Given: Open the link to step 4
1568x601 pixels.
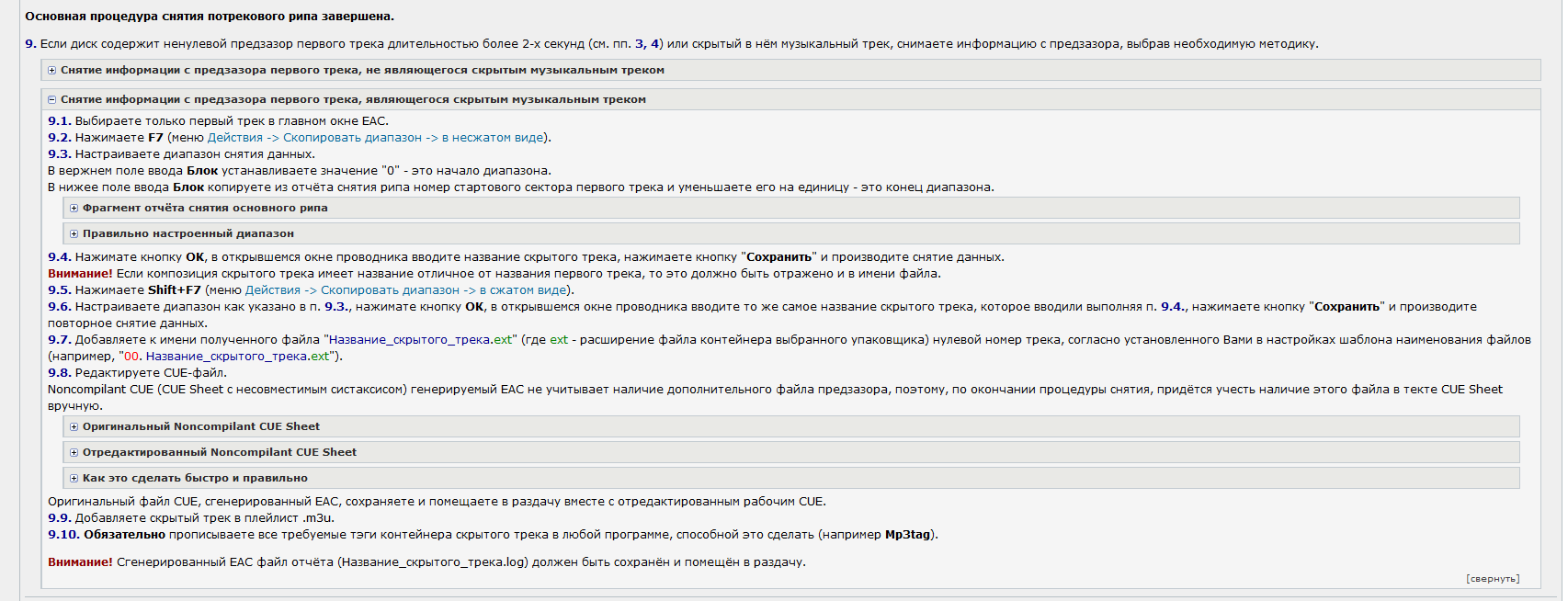Looking at the screenshot, I should point(655,43).
